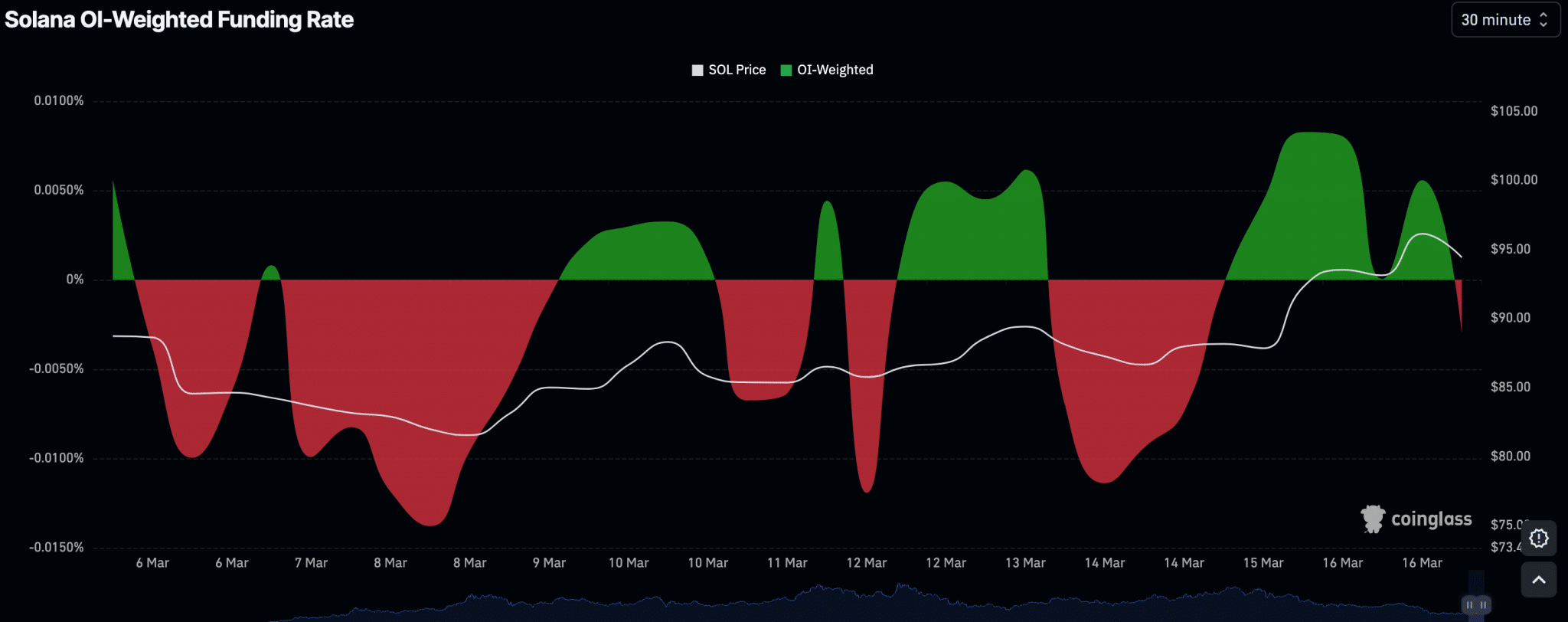The width and height of the screenshot is (1568, 622).
Task: Click the green OI-Weighted legend swatch
Action: (786, 70)
